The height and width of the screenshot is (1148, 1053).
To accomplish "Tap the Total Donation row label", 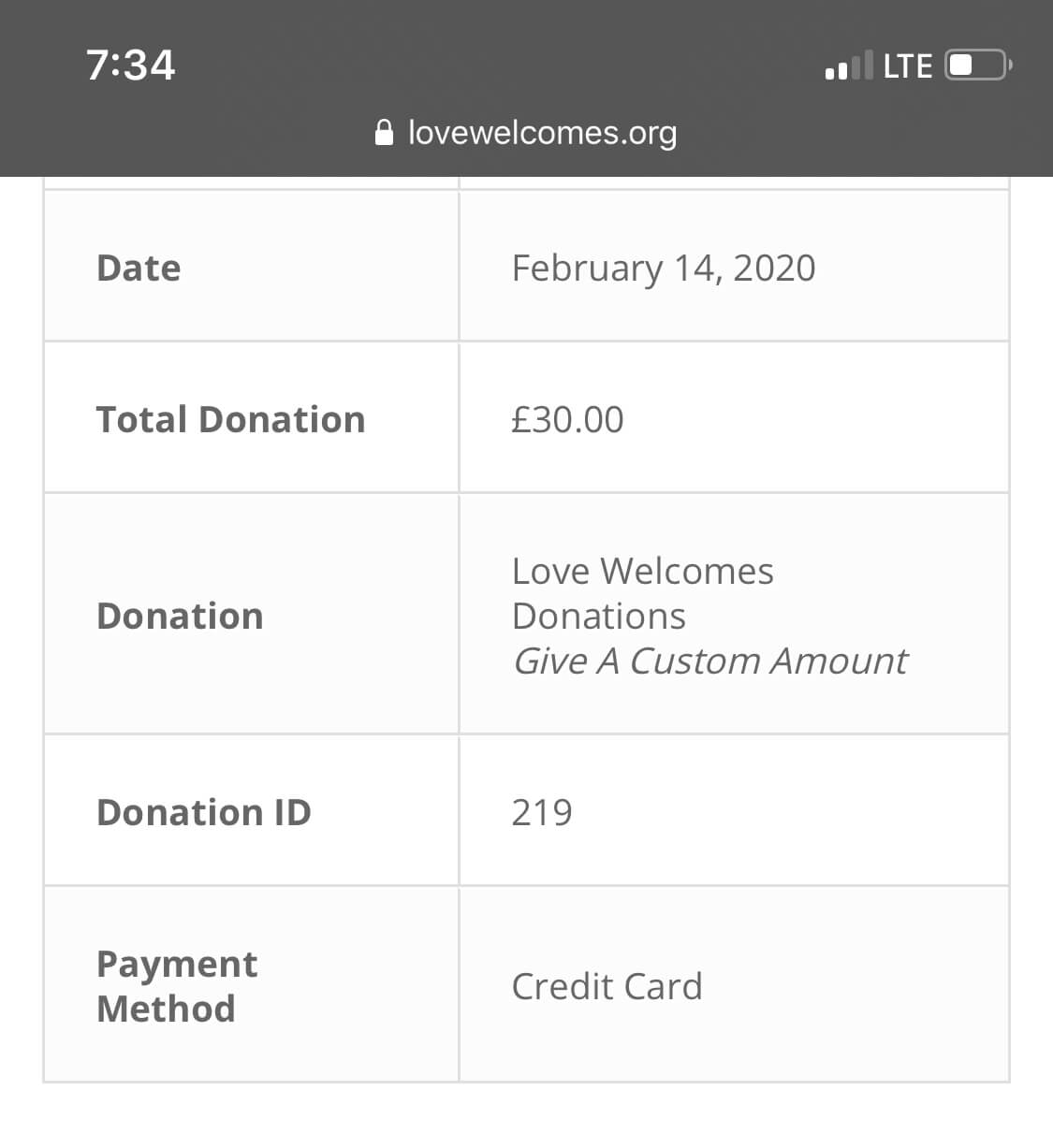I will (x=230, y=419).
